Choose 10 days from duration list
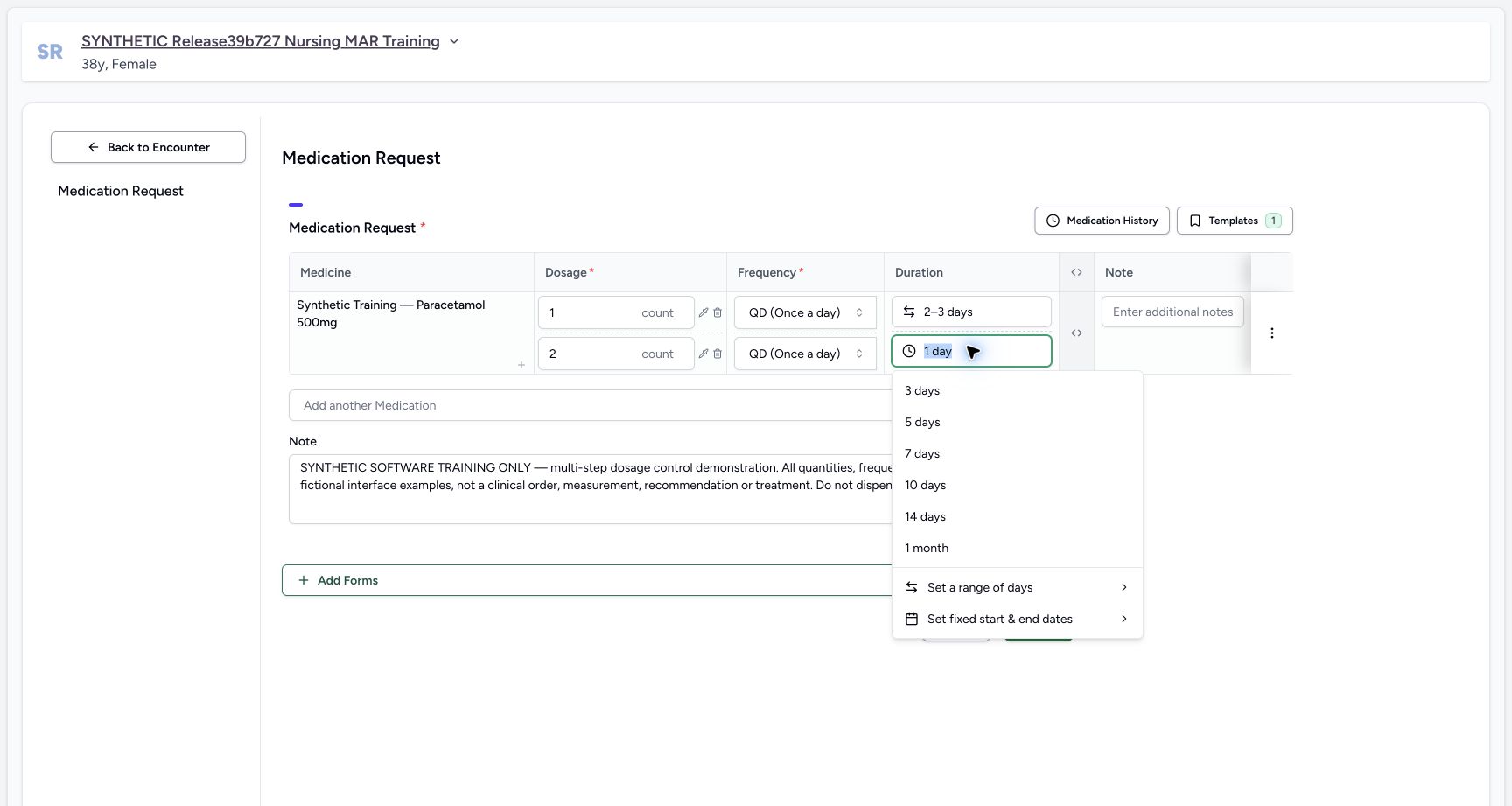1512x806 pixels. pyautogui.click(x=1017, y=485)
